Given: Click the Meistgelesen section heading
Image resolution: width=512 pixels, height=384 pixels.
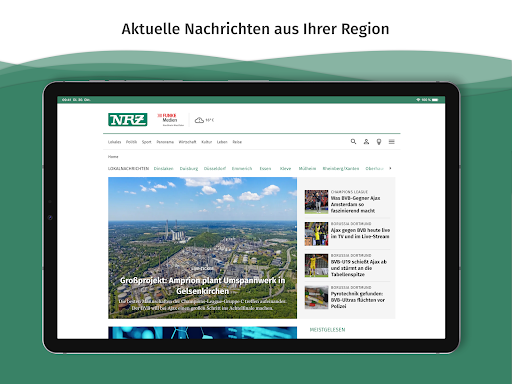Looking at the screenshot, I should click(327, 330).
